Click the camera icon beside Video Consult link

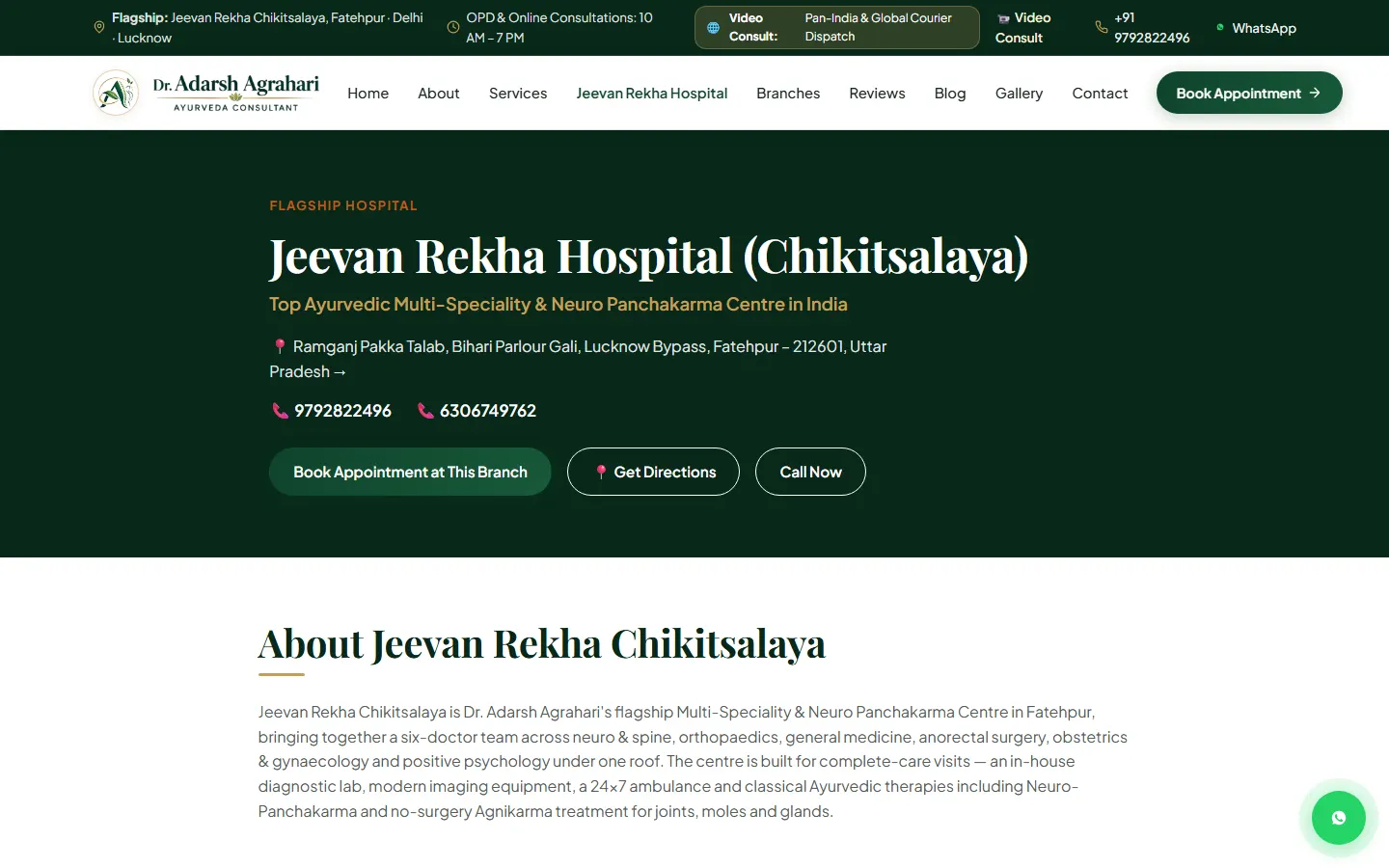click(1003, 18)
